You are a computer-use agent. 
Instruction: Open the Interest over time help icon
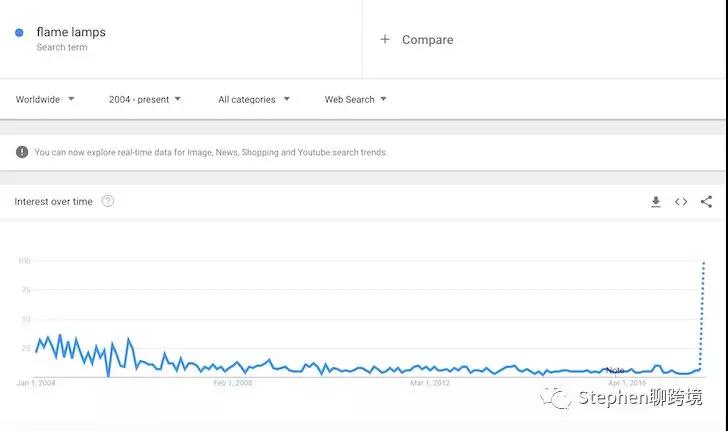coord(108,201)
